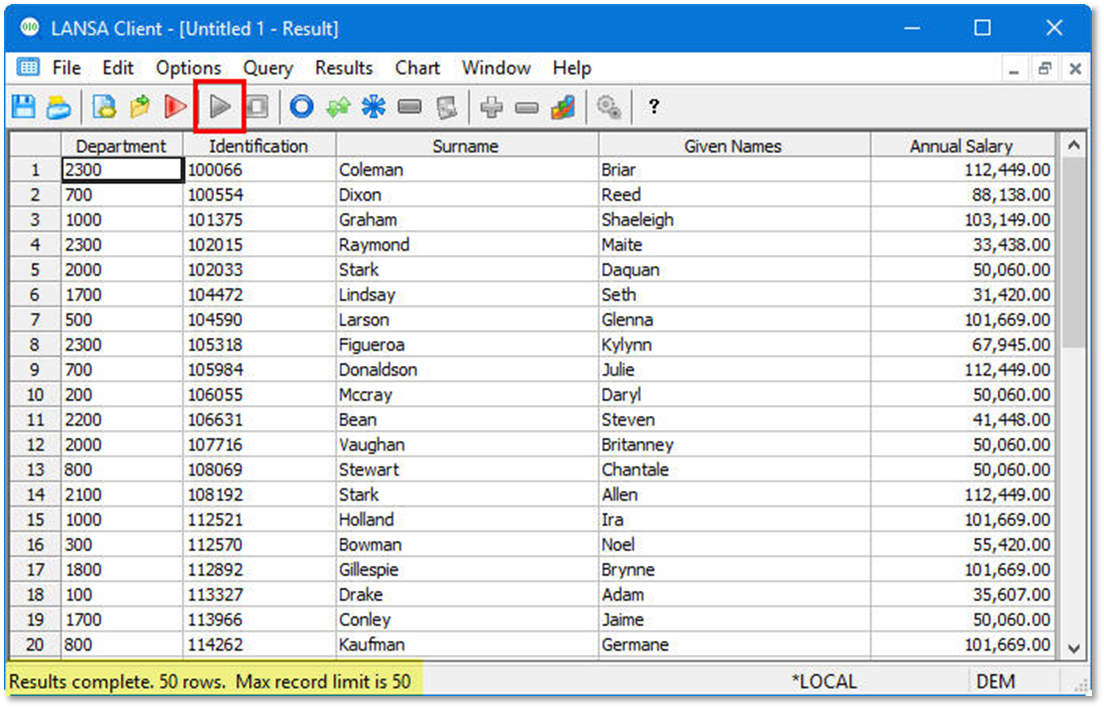The image size is (1104, 708).
Task: Click the gray plus toolbar icon
Action: tap(491, 107)
